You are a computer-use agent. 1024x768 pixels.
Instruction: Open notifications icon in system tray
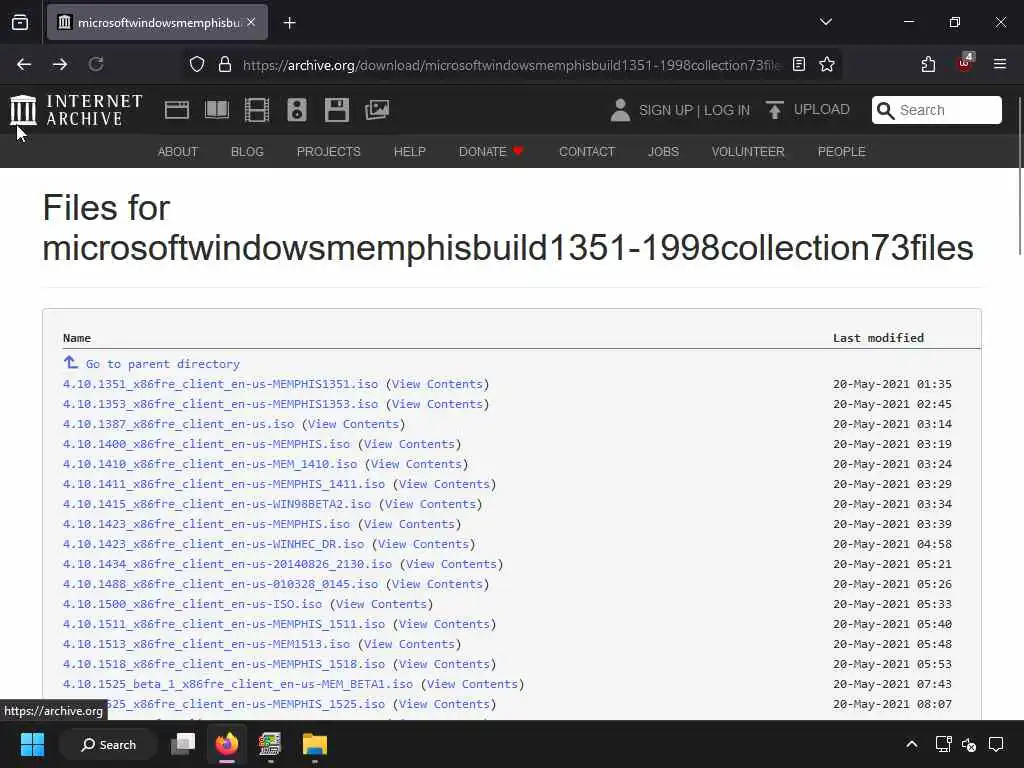(996, 744)
